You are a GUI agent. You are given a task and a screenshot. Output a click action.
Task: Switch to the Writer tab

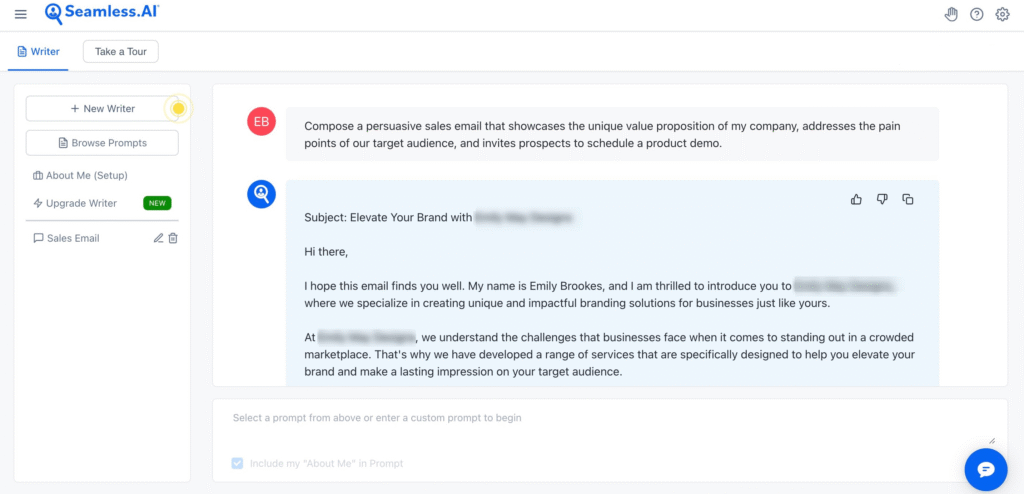(38, 52)
